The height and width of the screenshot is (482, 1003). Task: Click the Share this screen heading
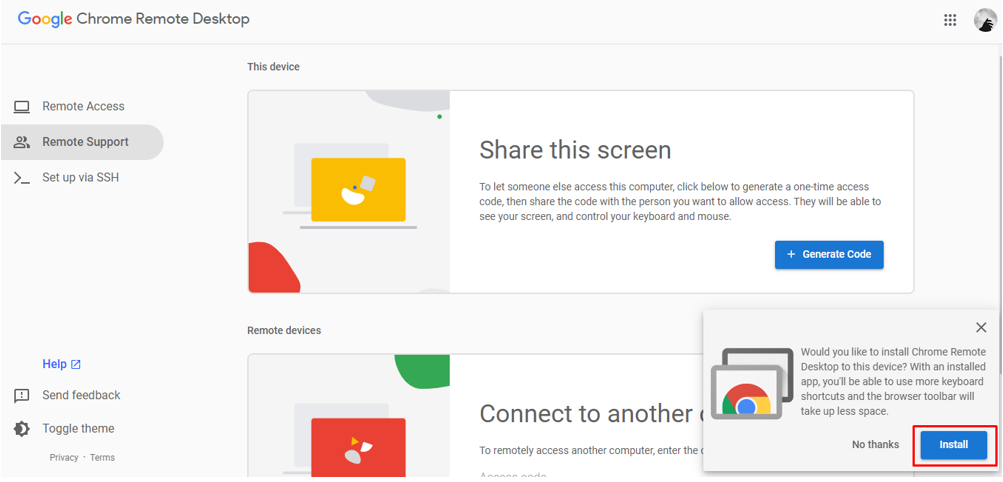[x=575, y=150]
